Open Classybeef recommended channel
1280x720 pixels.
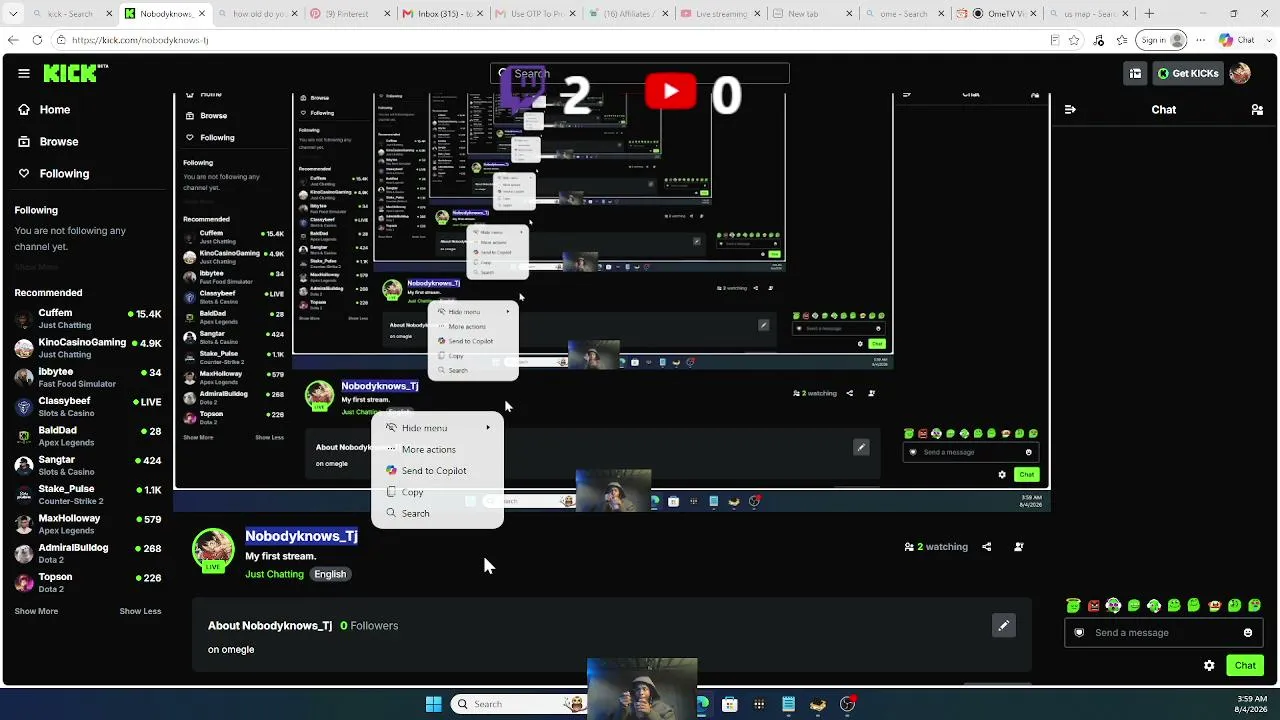88,407
